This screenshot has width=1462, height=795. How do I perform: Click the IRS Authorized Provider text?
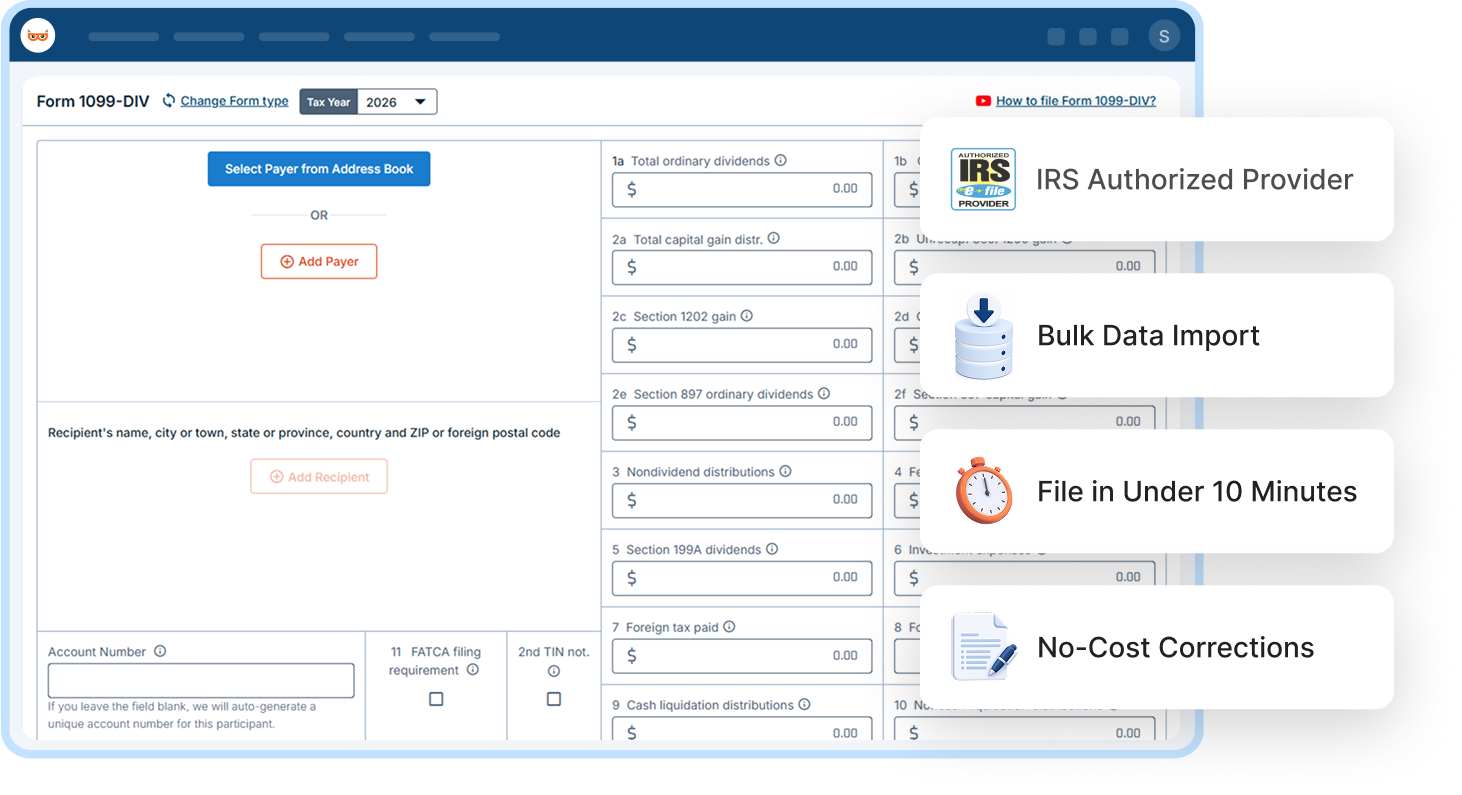pos(1194,179)
